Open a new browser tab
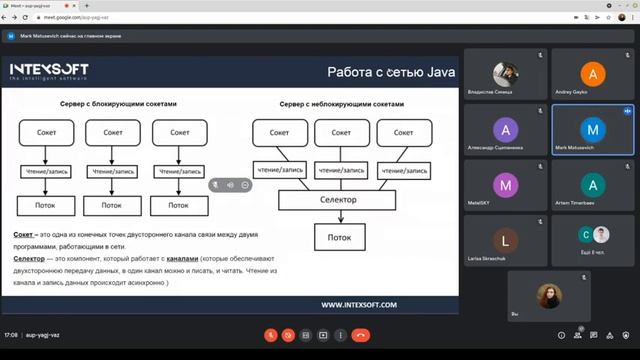640x360 pixels. (87, 6)
